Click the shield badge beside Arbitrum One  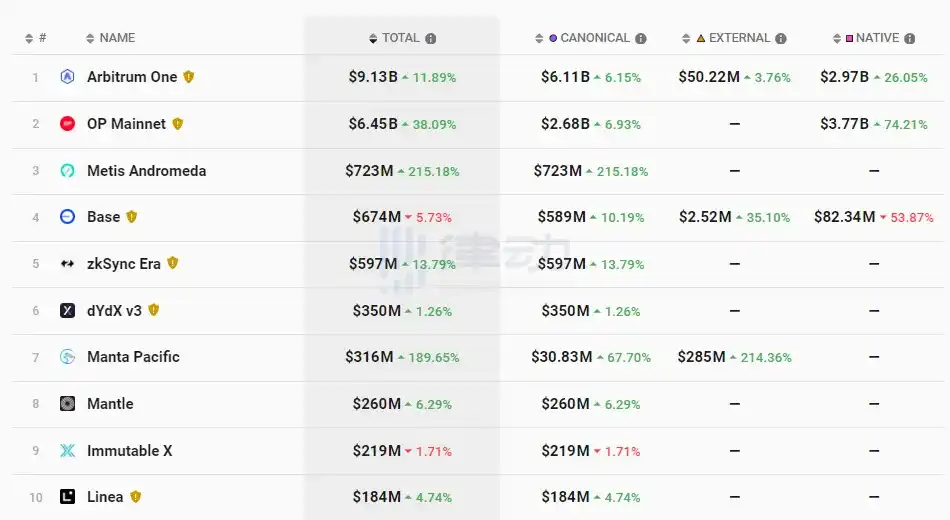[188, 77]
